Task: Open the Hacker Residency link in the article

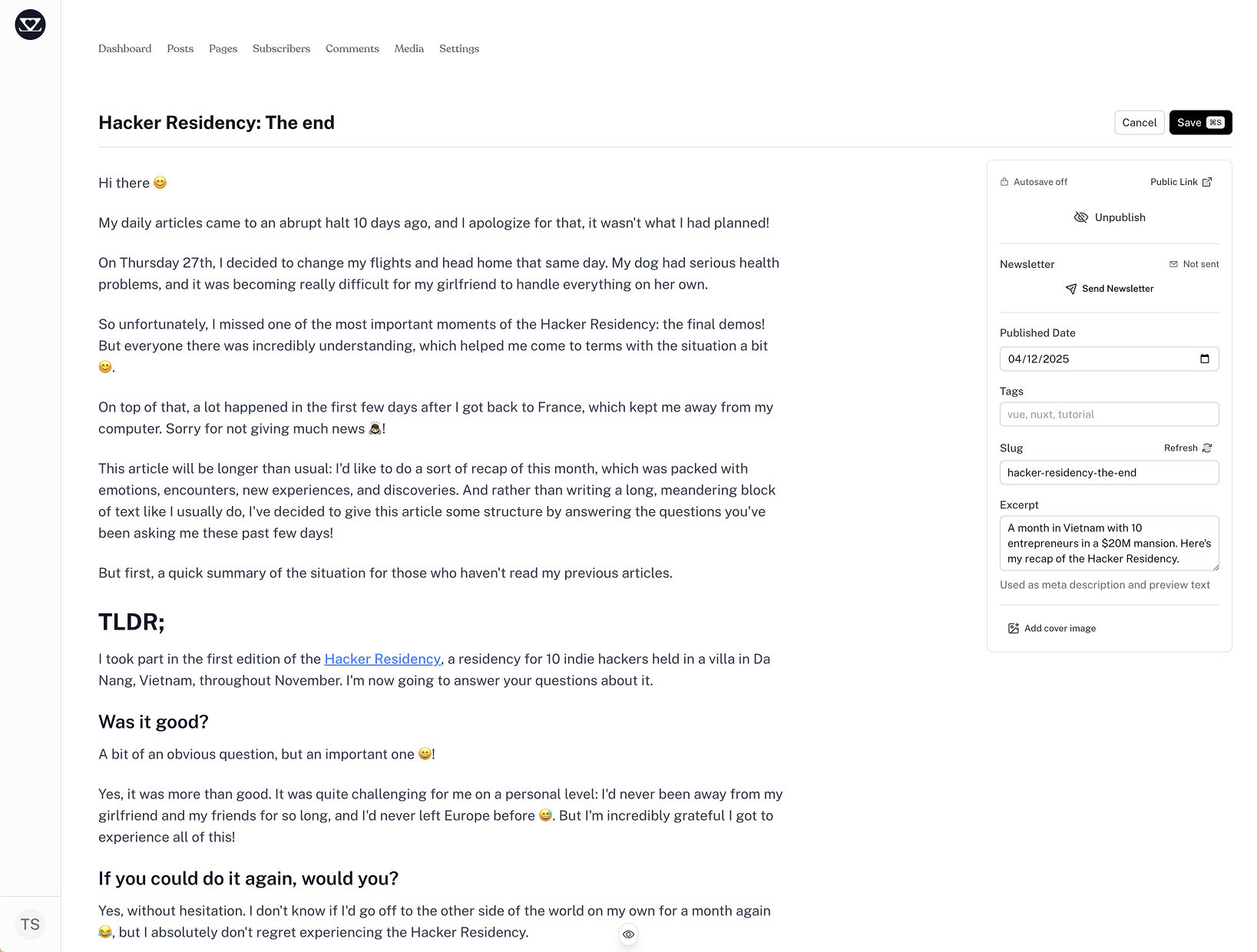Action: (382, 659)
